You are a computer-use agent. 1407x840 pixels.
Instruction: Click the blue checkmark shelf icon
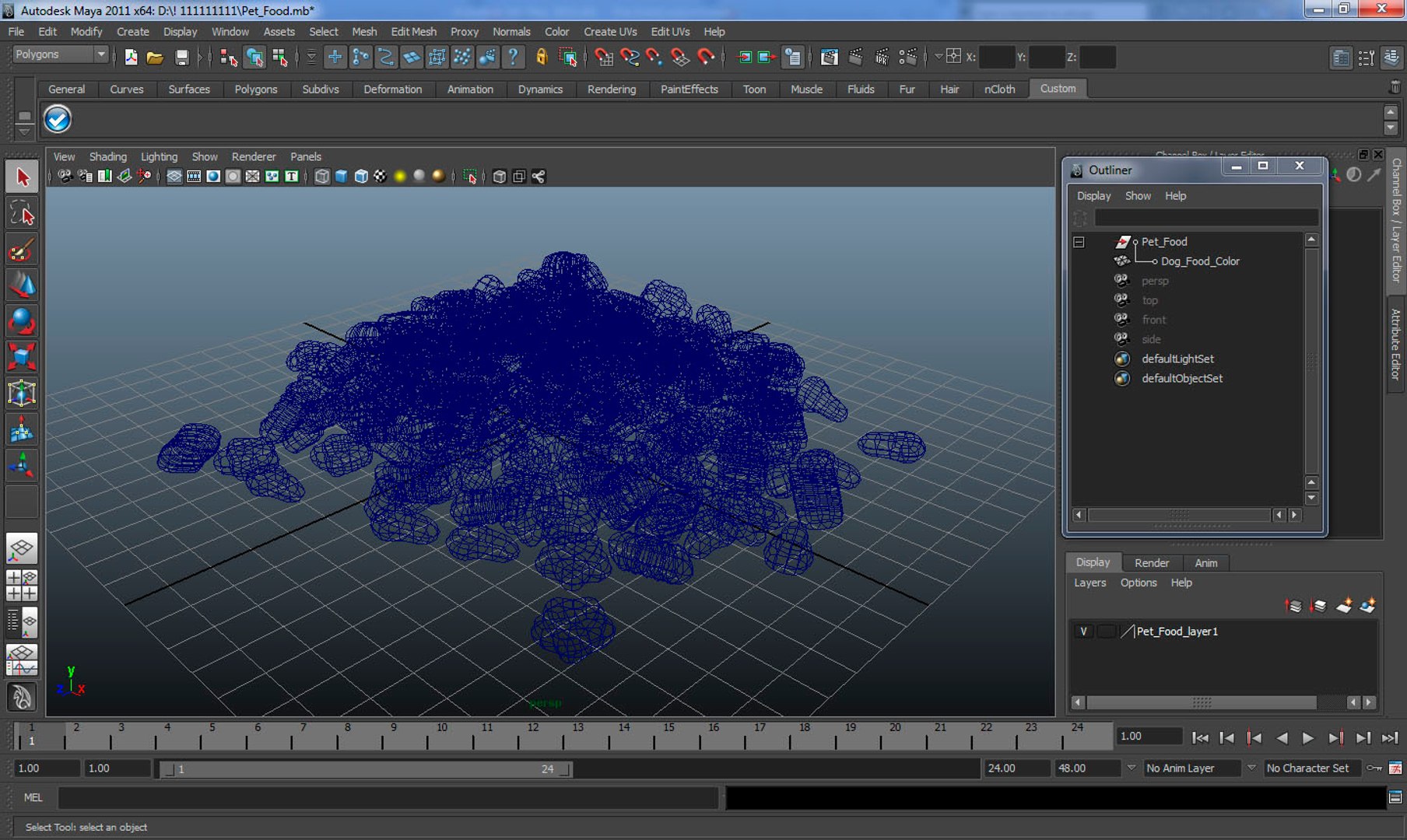(x=58, y=119)
